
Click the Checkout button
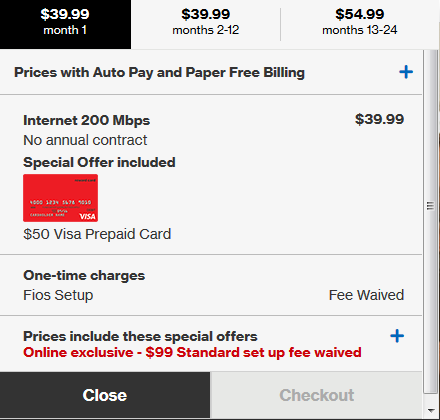pyautogui.click(x=316, y=395)
